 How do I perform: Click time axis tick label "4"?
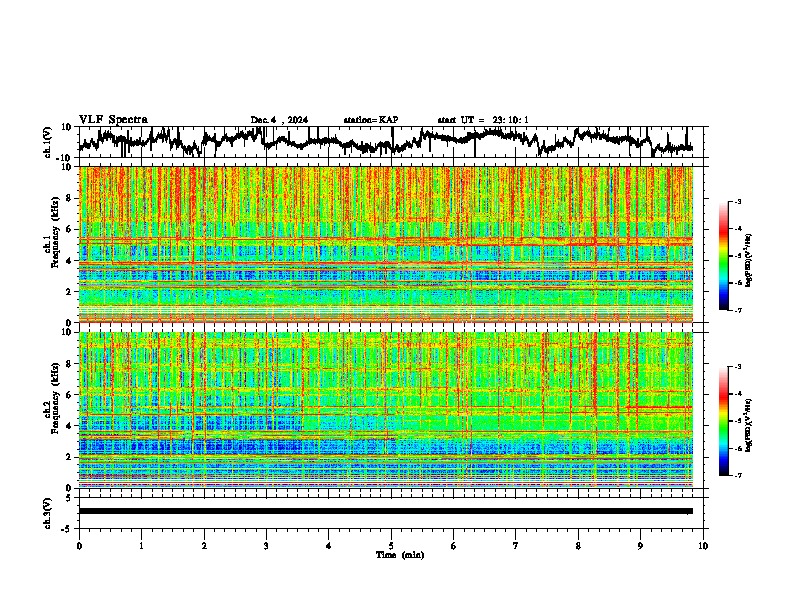tap(329, 546)
